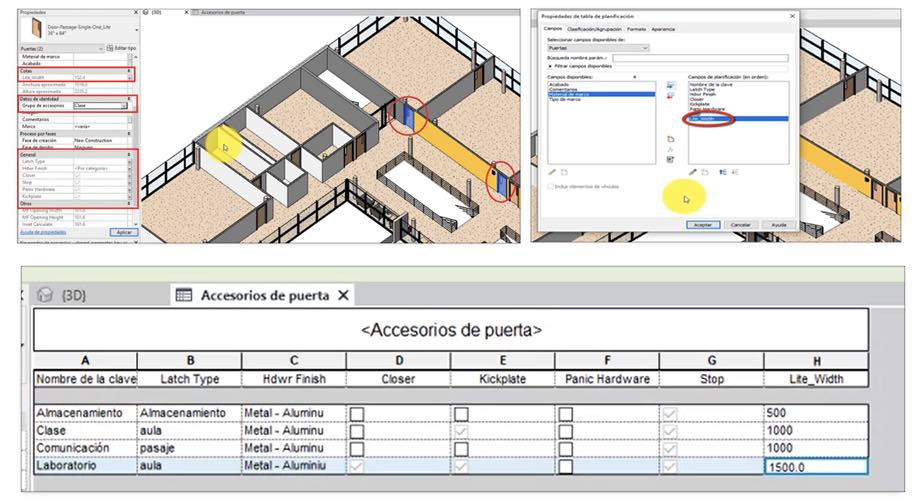Select Material de marco in available fields
This screenshot has width=920, height=502.
pos(601,94)
